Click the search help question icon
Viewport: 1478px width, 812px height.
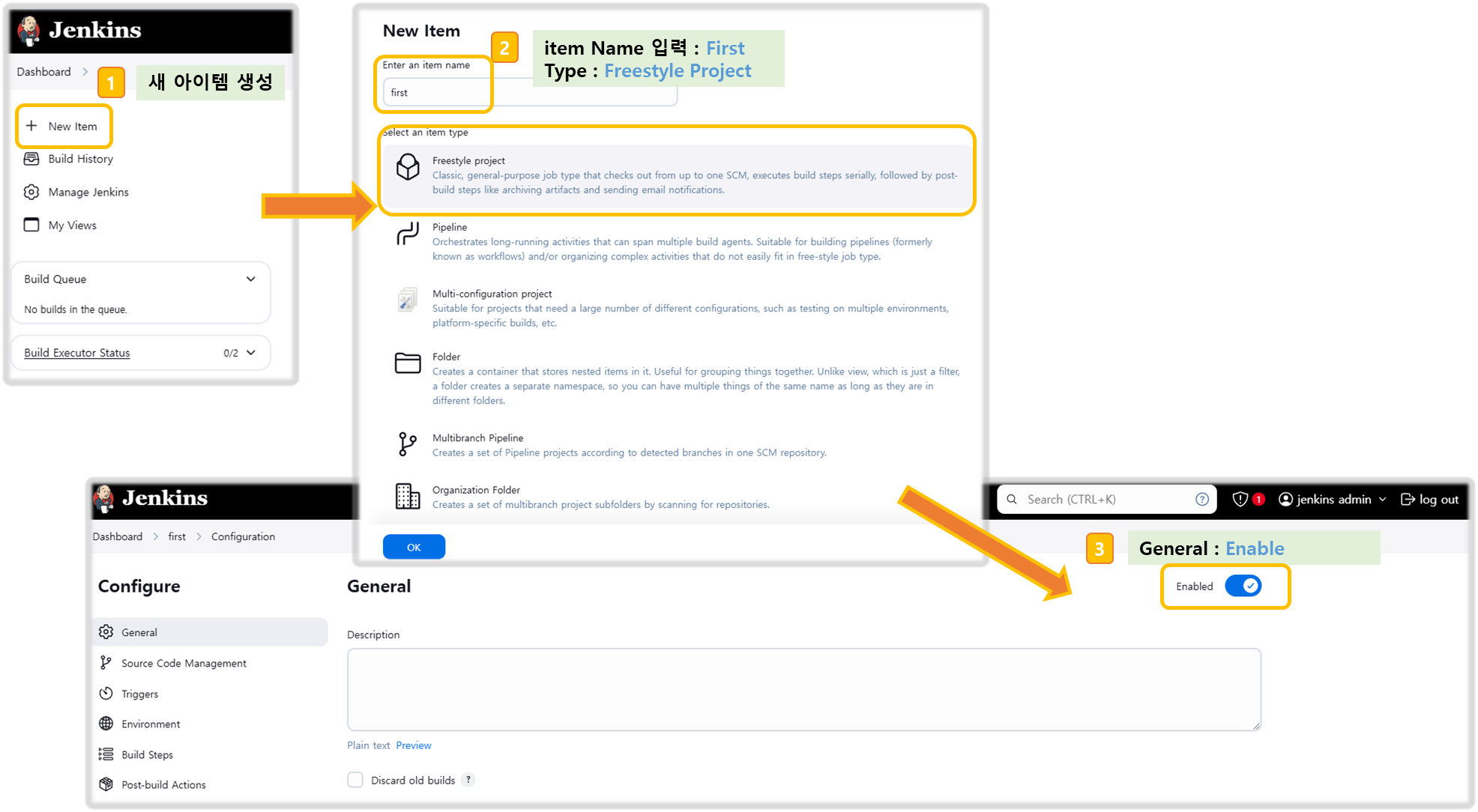pos(1202,500)
